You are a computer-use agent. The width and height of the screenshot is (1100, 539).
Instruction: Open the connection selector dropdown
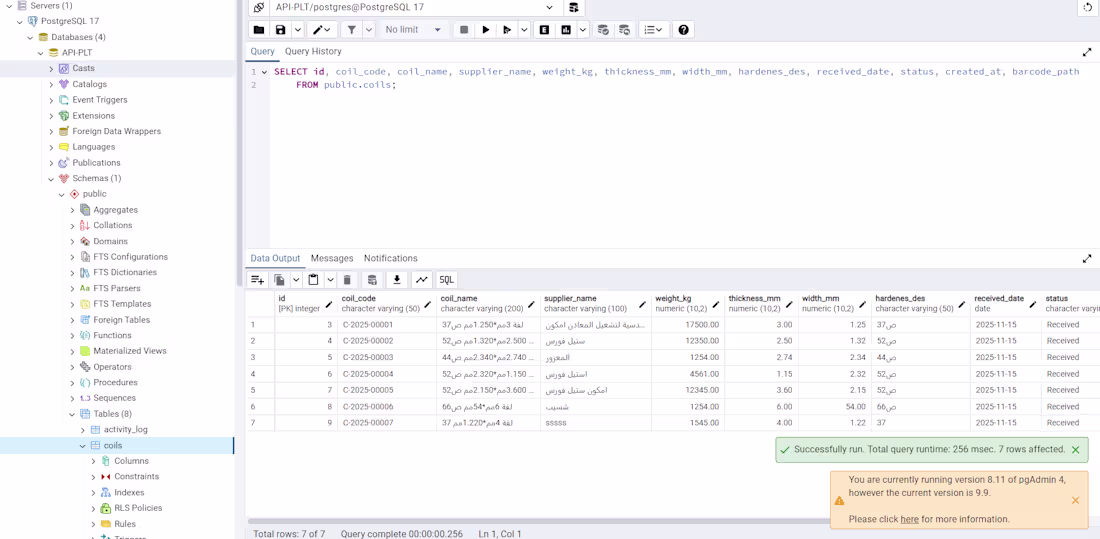(549, 7)
